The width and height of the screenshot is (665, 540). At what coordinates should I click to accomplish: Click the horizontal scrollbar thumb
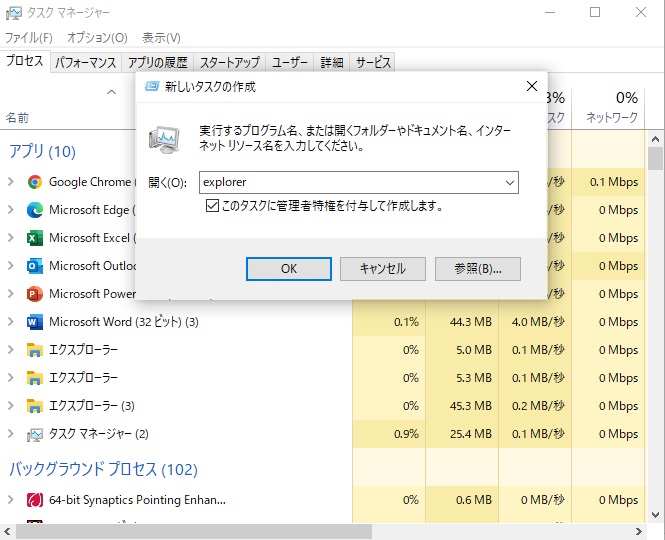click(194, 532)
